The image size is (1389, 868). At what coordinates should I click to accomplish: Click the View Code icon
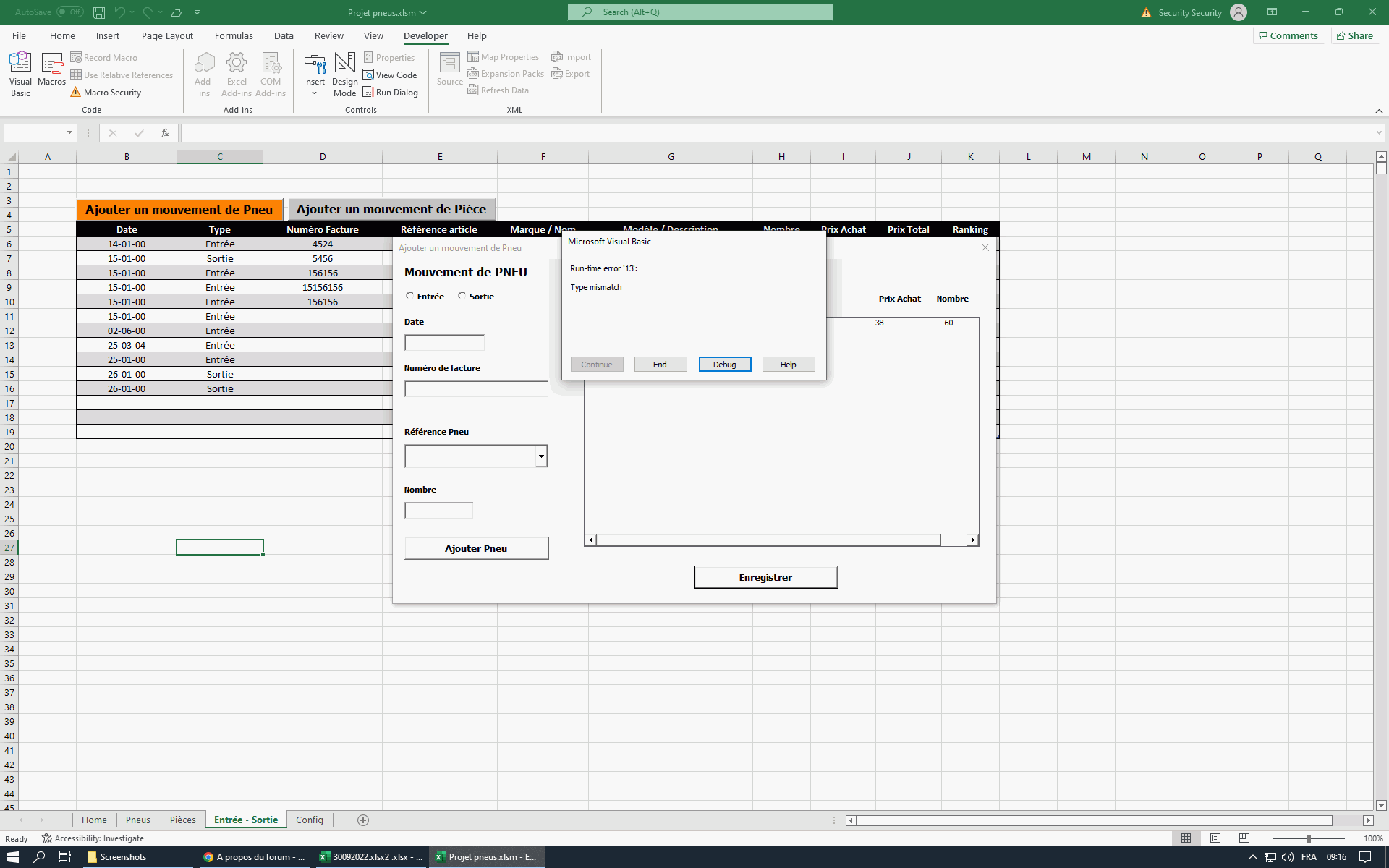click(390, 75)
